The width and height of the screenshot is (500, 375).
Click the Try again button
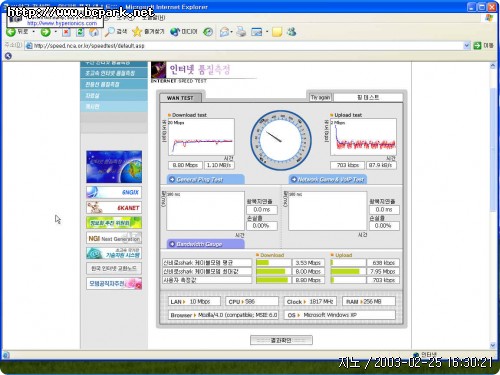320,97
